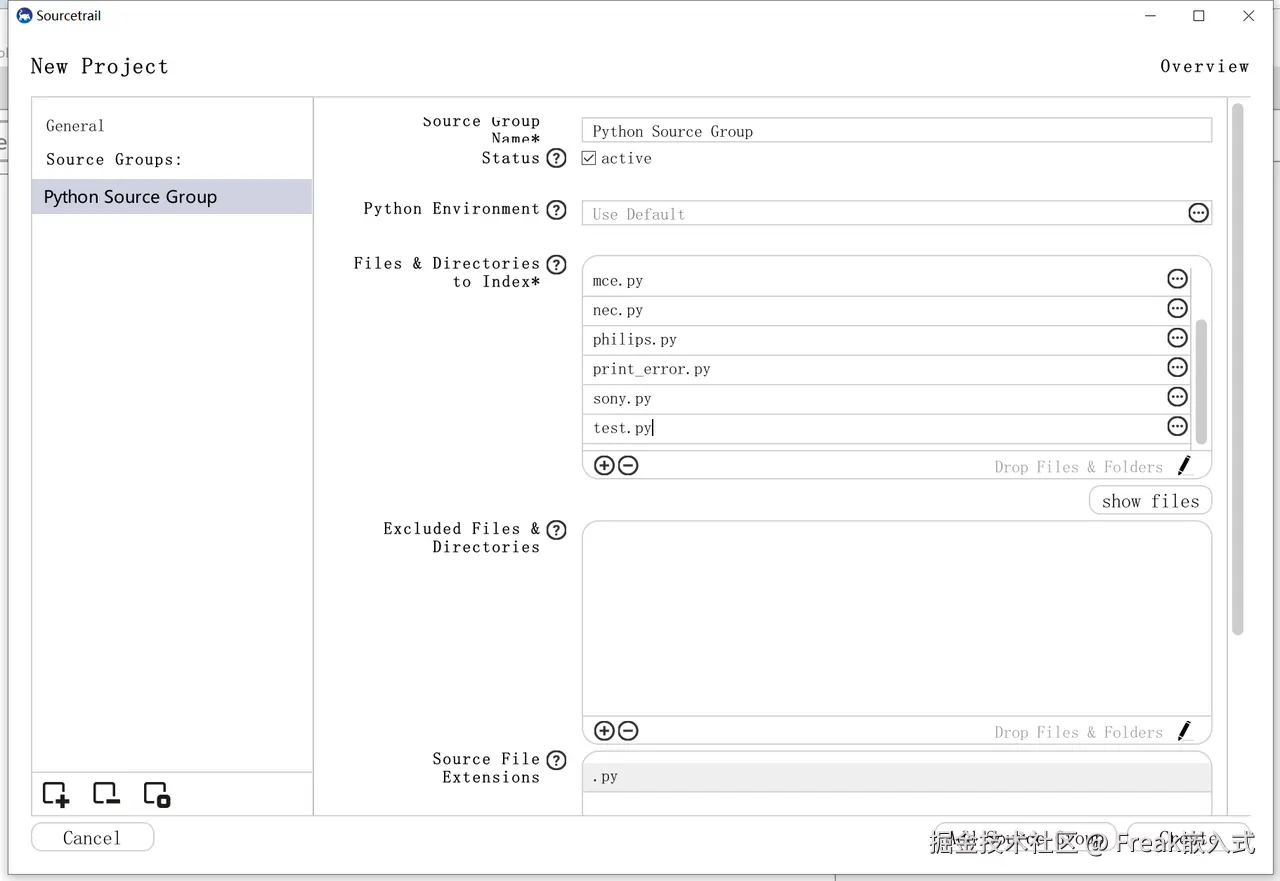Screen dimensions: 1280x881
Task: Click the Source File Extensions help icon
Action: (557, 761)
